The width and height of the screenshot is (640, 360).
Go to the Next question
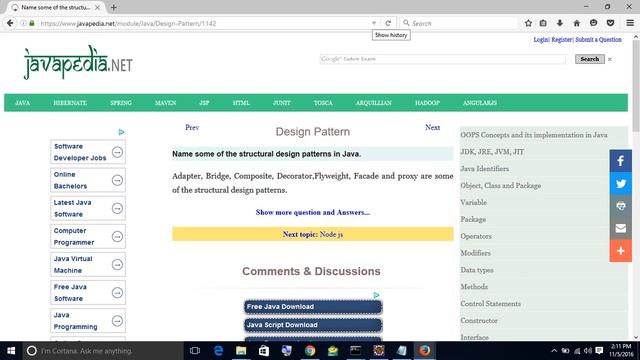[432, 127]
